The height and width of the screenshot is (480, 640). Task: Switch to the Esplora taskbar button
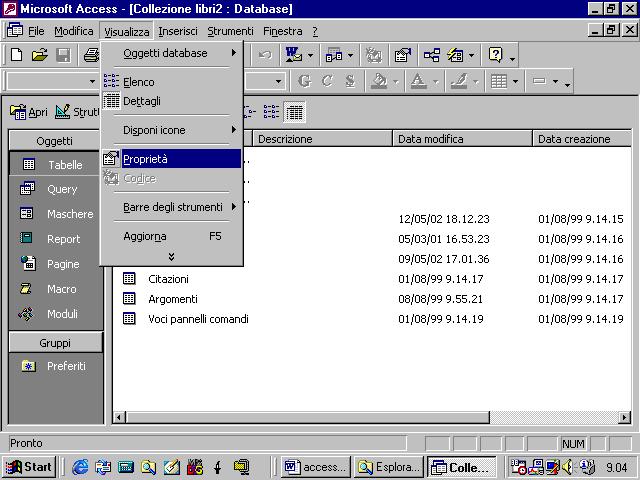pyautogui.click(x=389, y=467)
